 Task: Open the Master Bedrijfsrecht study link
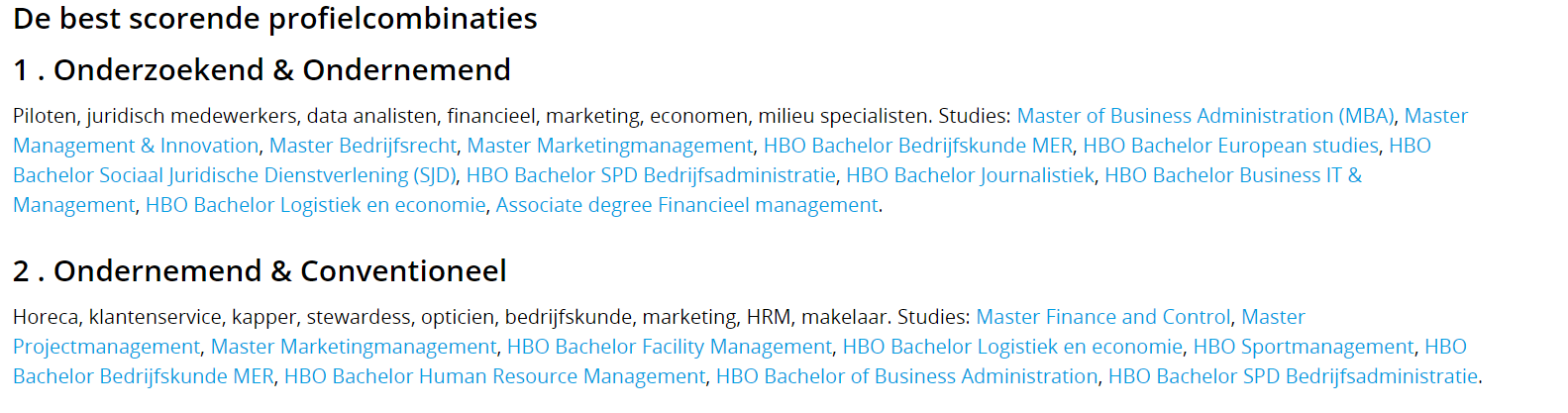pos(363,146)
